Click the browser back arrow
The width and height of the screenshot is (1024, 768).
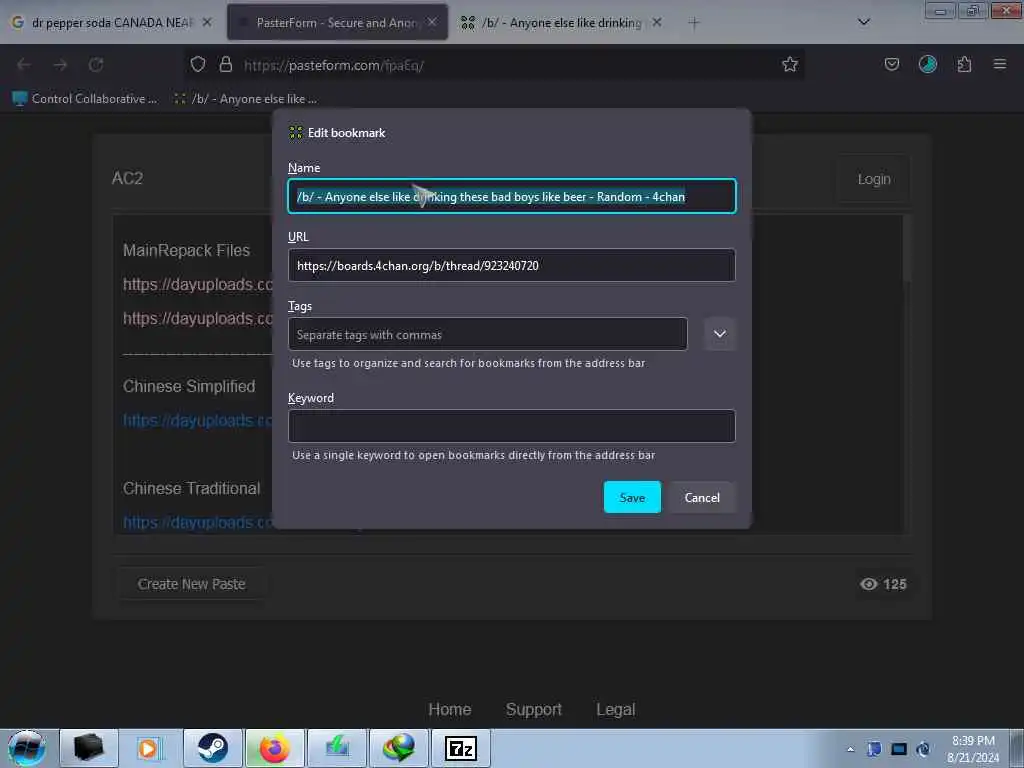[x=24, y=65]
